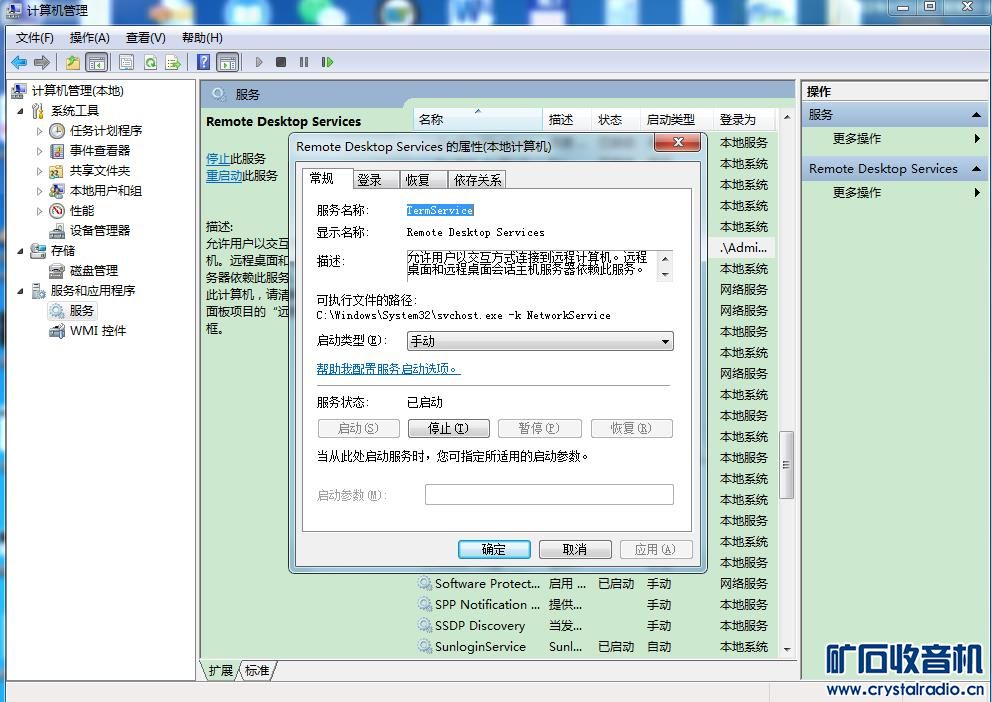This screenshot has width=992, height=702.
Task: Switch to the 扩展 view tab
Action: coord(221,670)
